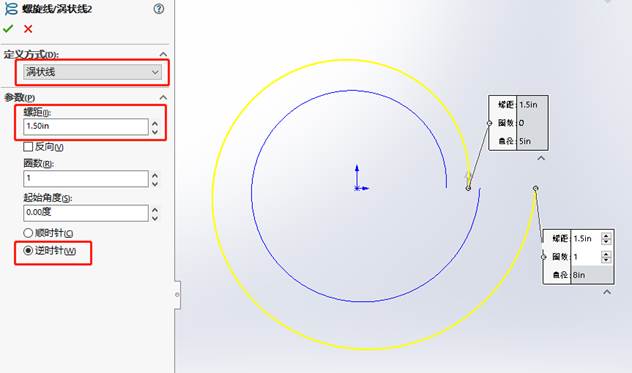
Task: Confirm the spiral with green checkmark
Action: pos(8,29)
